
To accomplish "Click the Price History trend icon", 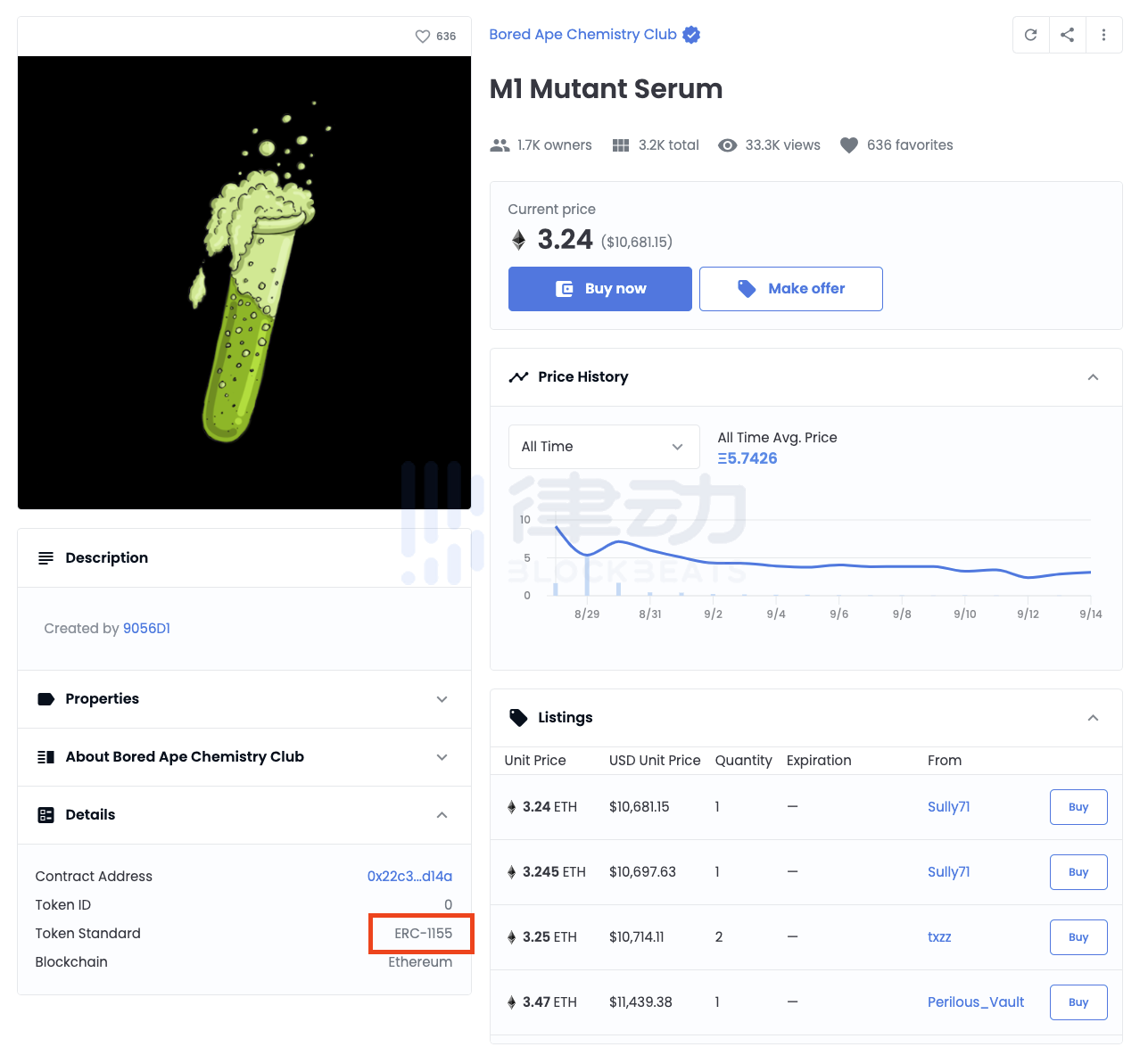I will [x=518, y=377].
